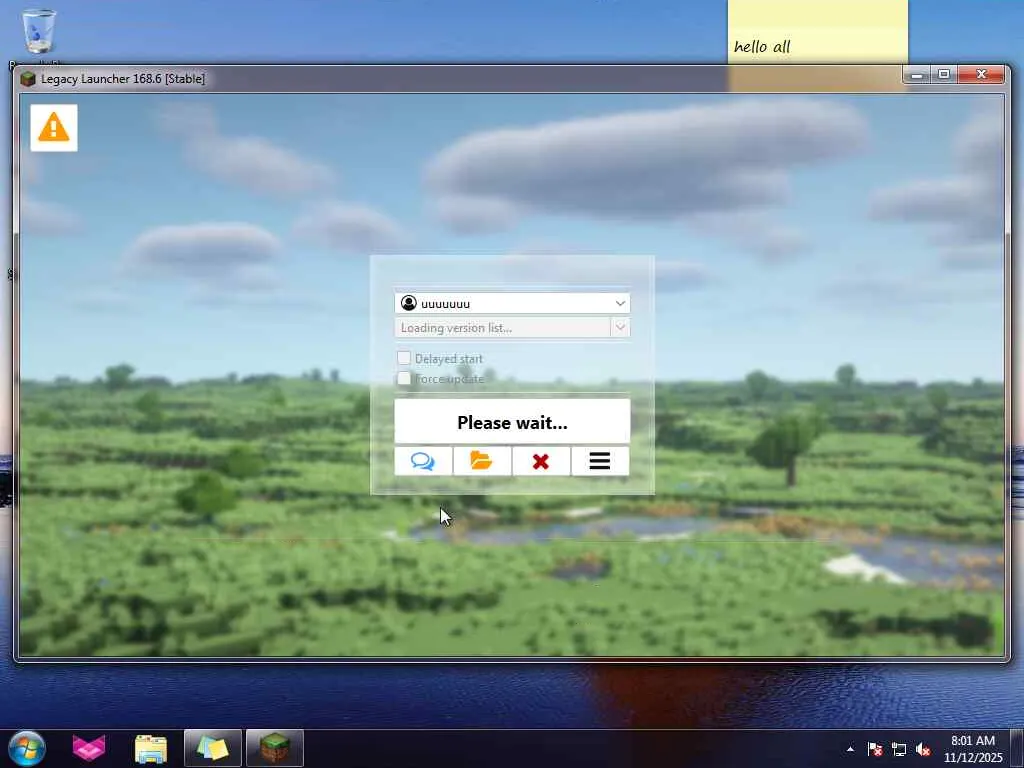This screenshot has height=768, width=1024.
Task: Click the Legacy Launcher taskbar button
Action: point(275,748)
